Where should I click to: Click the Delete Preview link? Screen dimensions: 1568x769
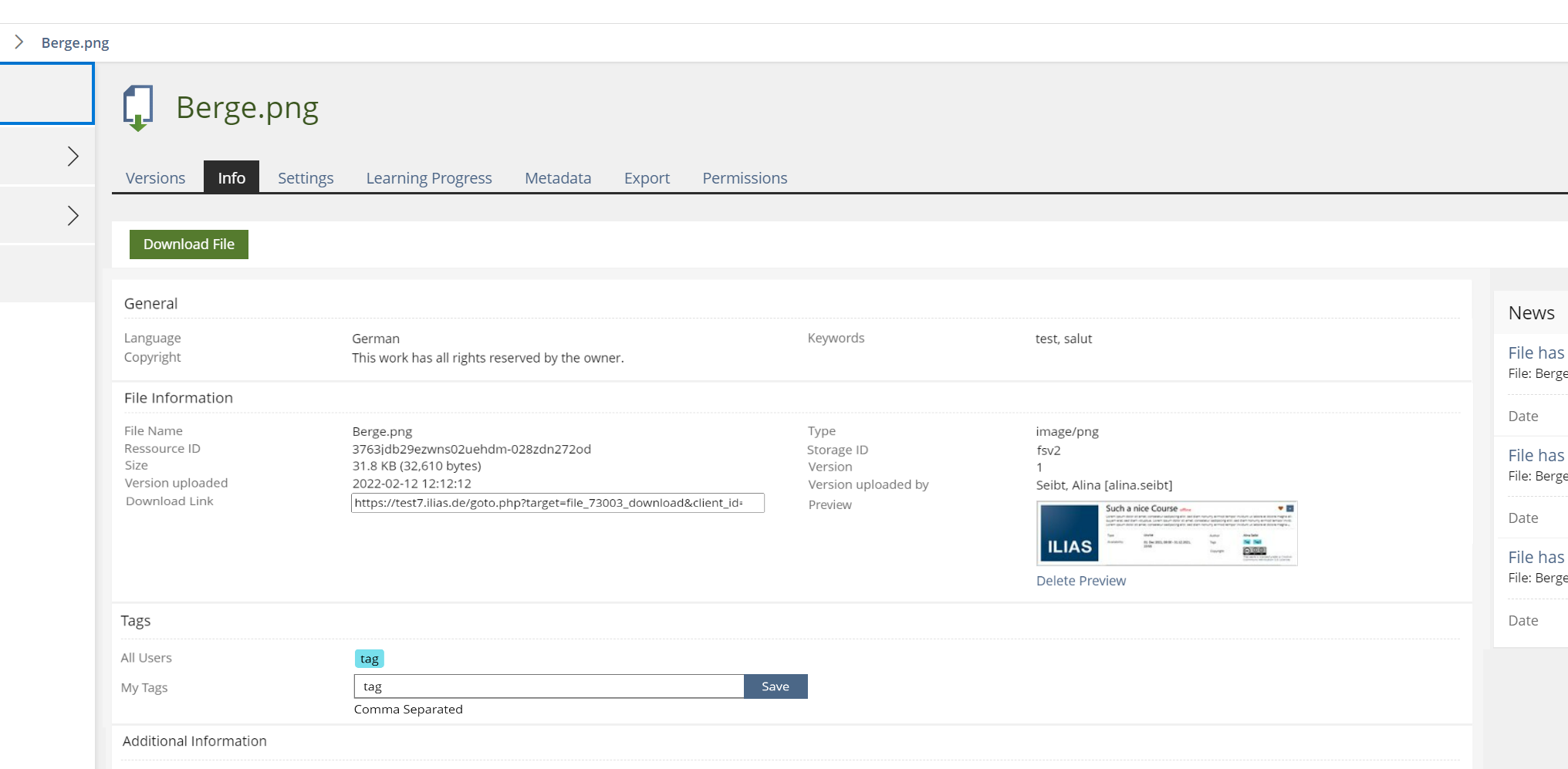tap(1080, 581)
